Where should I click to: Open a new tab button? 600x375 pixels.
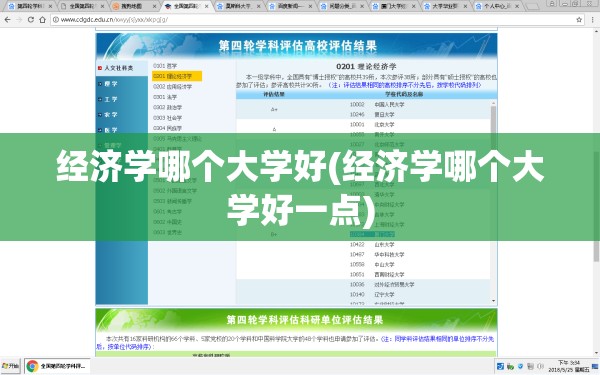[x=532, y=7]
